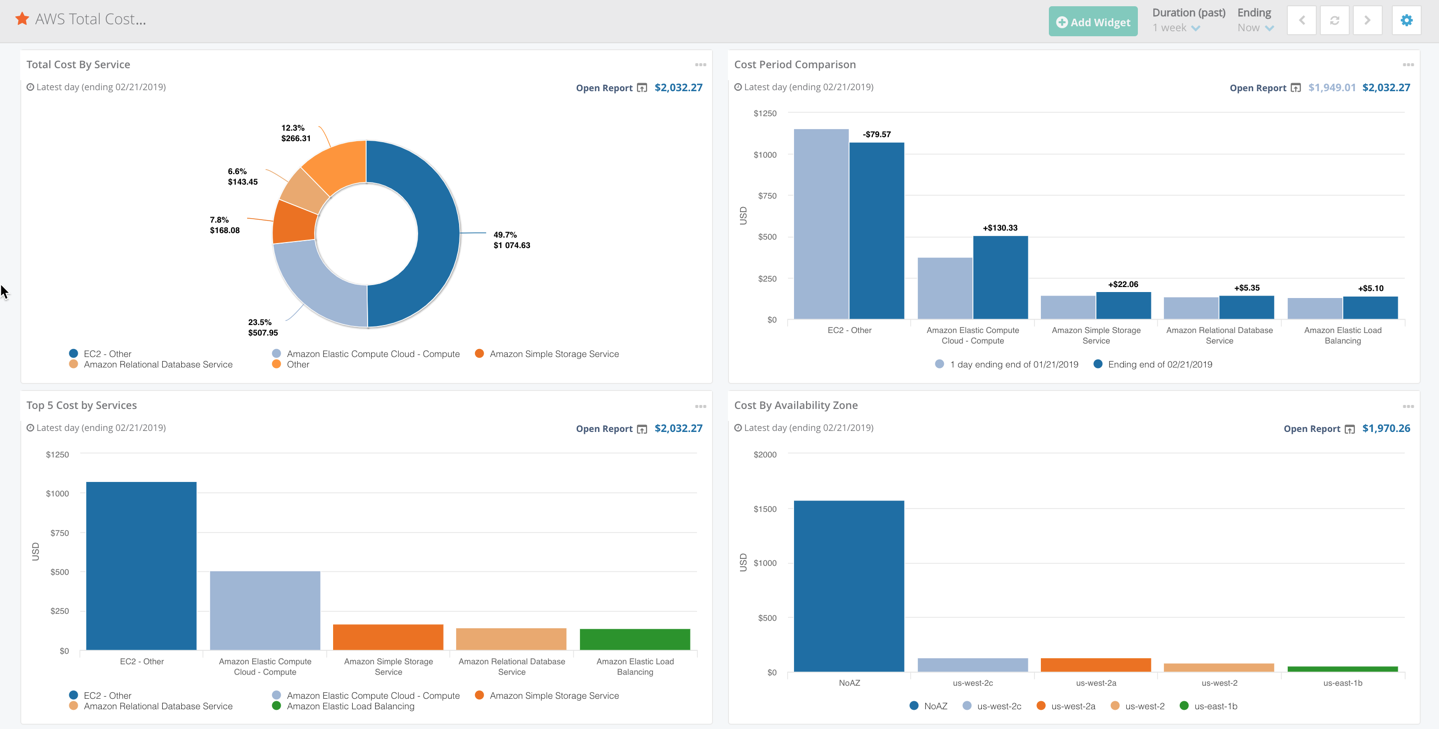Viewport: 1439px width, 729px height.
Task: Open Total Cost By Service options menu
Action: (x=700, y=65)
